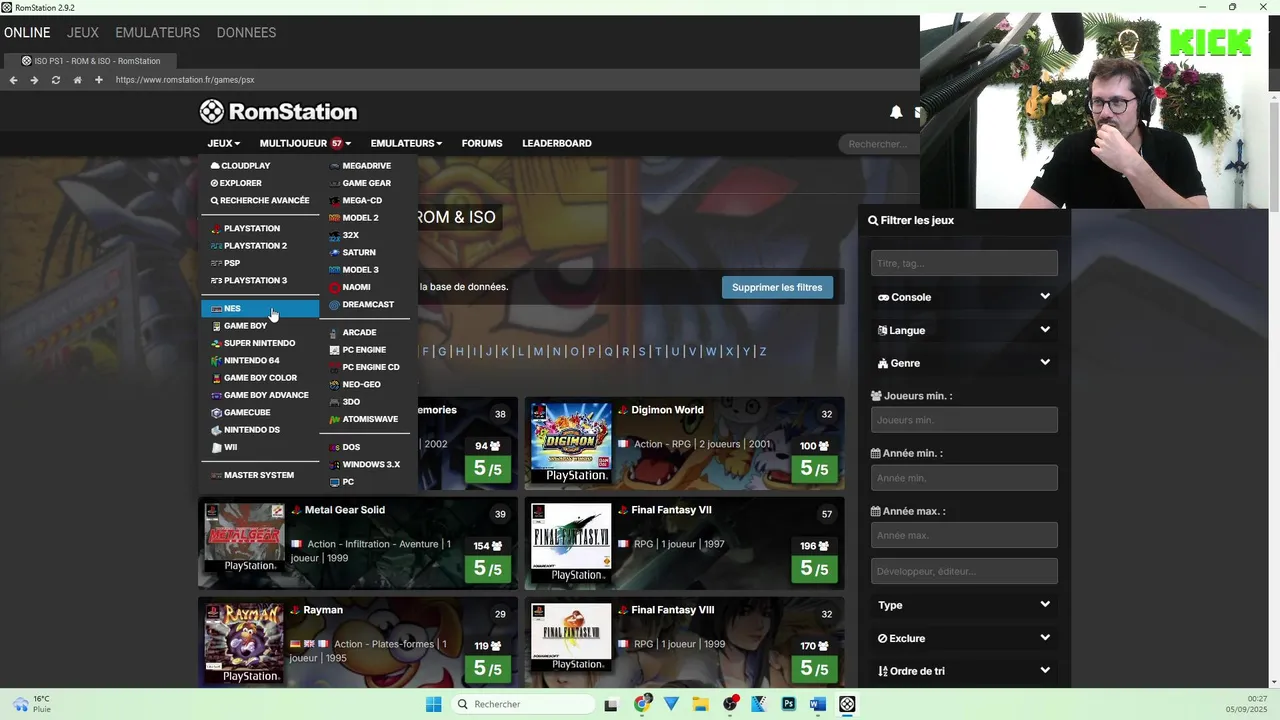Image resolution: width=1280 pixels, height=720 pixels.
Task: Open the Metal Gear Solid title link
Action: click(x=345, y=510)
